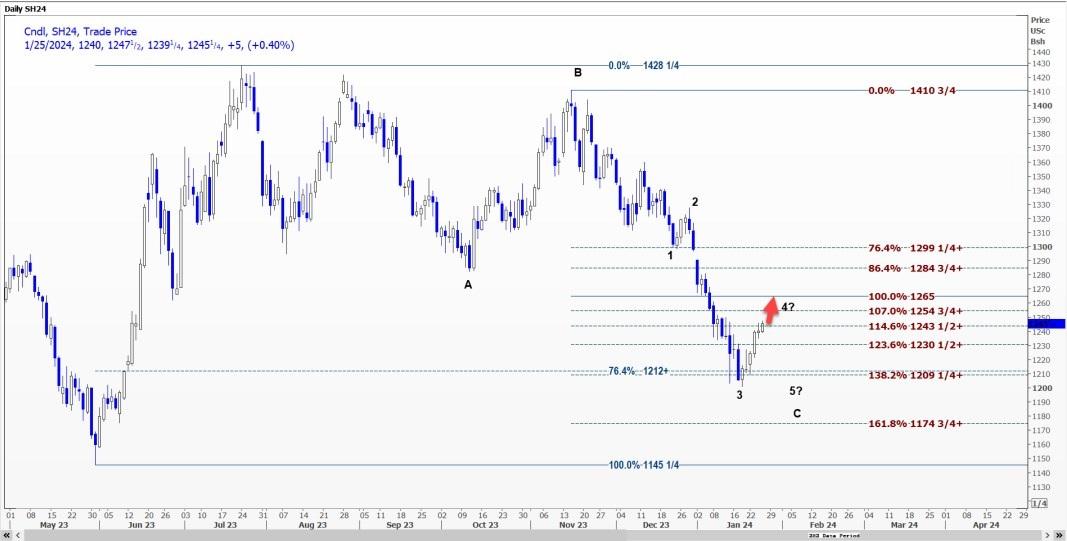Screen dimensions: 1067x541
Task: Click the 'Jan 24' month label
Action: (738, 525)
